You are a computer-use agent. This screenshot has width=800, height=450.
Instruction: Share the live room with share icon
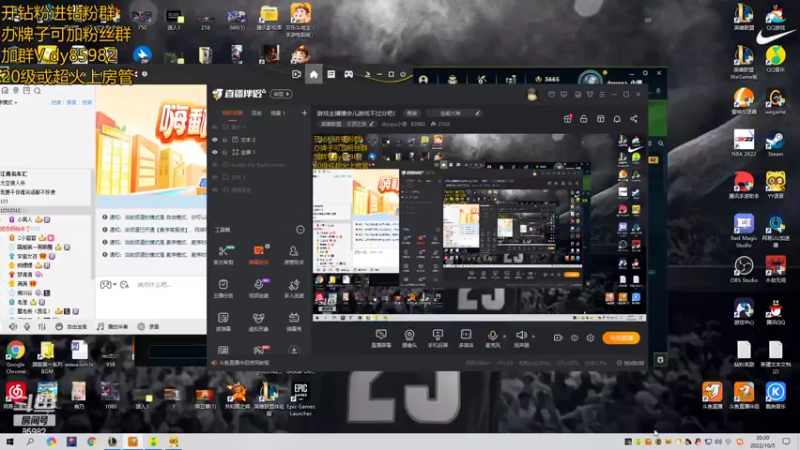click(x=634, y=119)
